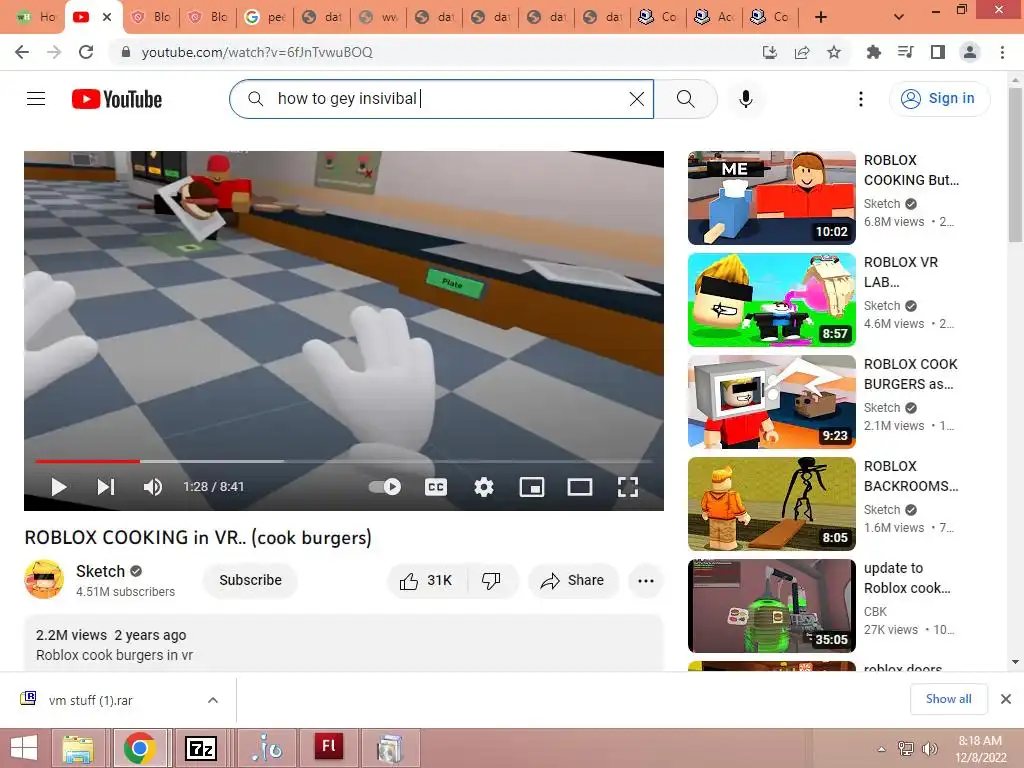Open the Windows Start menu
Image resolution: width=1024 pixels, height=768 pixels.
pyautogui.click(x=24, y=748)
